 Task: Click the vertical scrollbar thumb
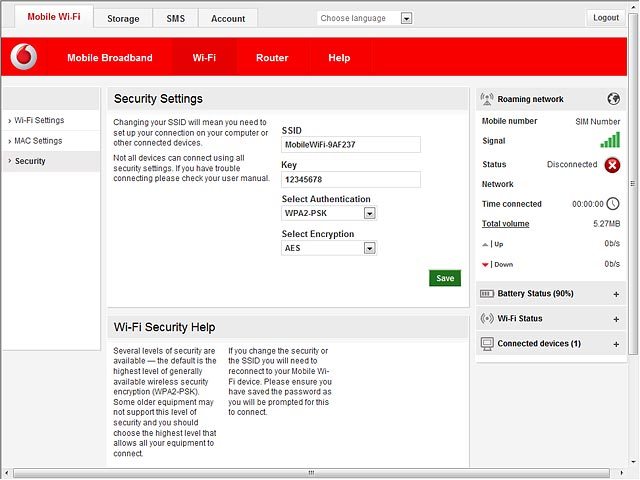pos(633,184)
